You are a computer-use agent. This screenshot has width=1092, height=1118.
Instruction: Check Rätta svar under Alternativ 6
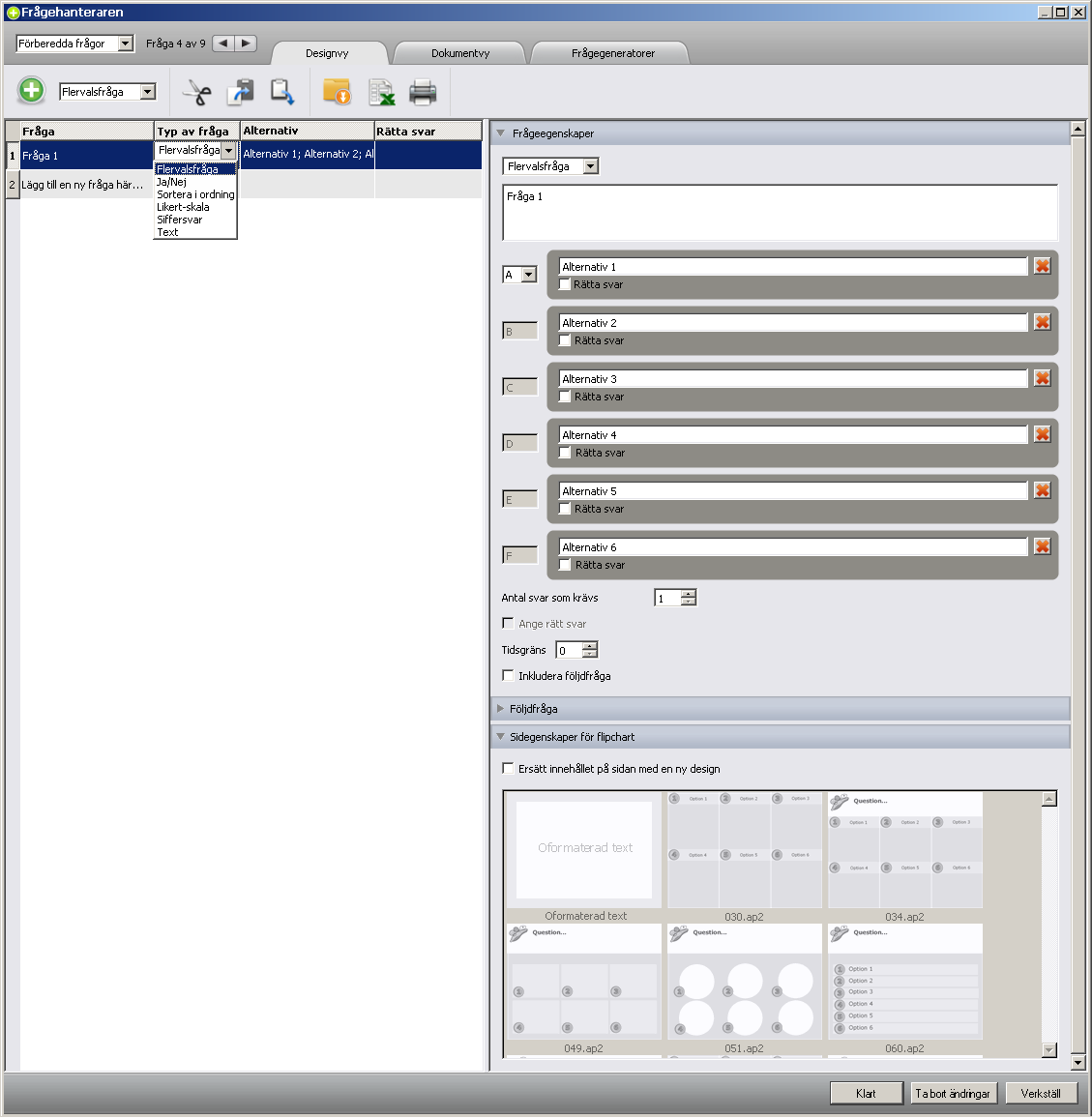tap(565, 565)
